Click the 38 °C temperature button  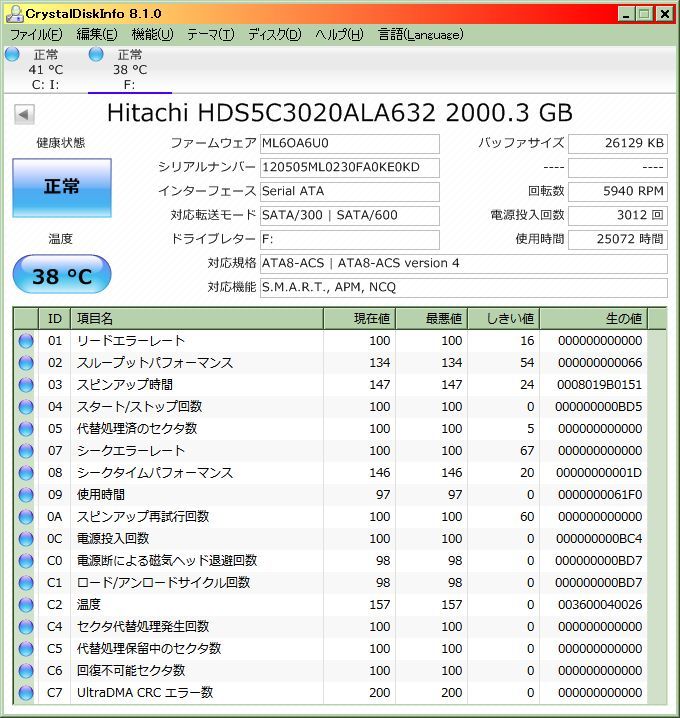[62, 275]
